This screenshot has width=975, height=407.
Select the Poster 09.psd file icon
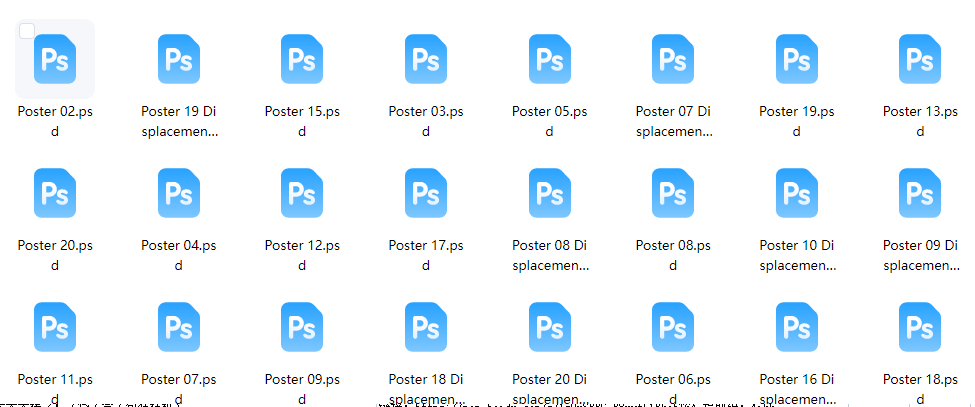302,327
